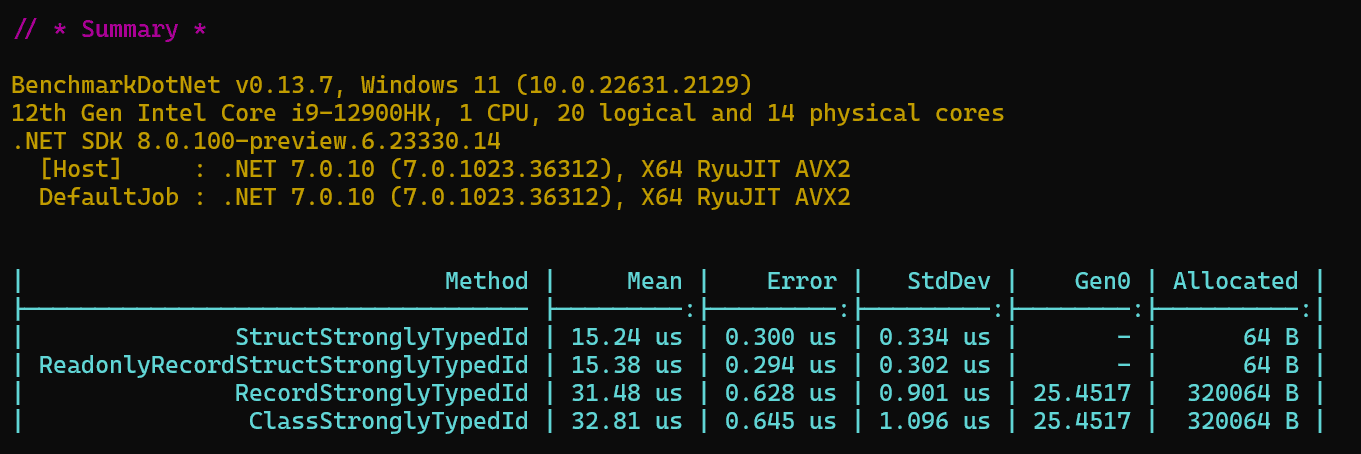
Task: Click the Gen0 column header
Action: tap(1102, 281)
